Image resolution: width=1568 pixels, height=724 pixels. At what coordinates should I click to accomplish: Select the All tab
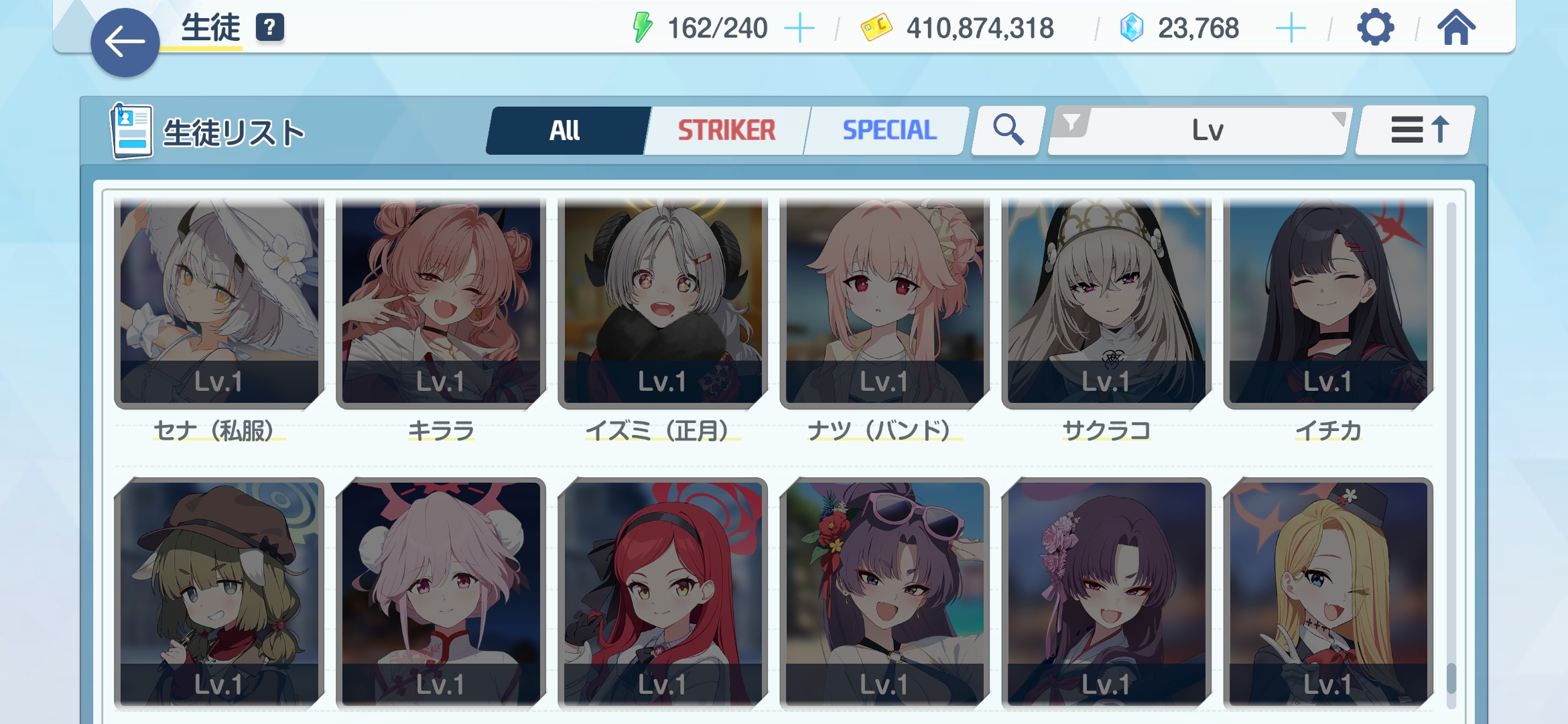click(565, 130)
